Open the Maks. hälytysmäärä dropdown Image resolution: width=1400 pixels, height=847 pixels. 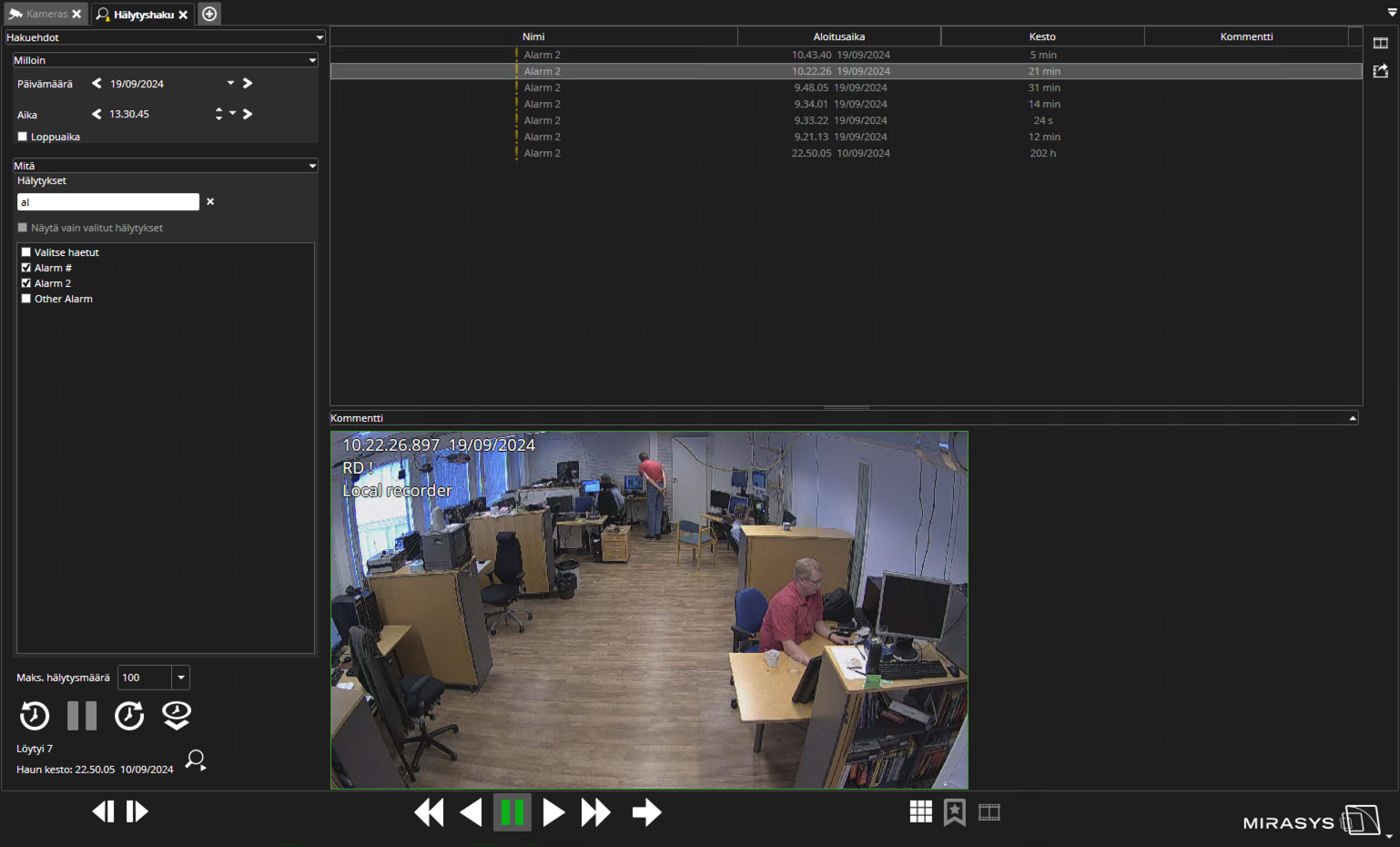181,678
